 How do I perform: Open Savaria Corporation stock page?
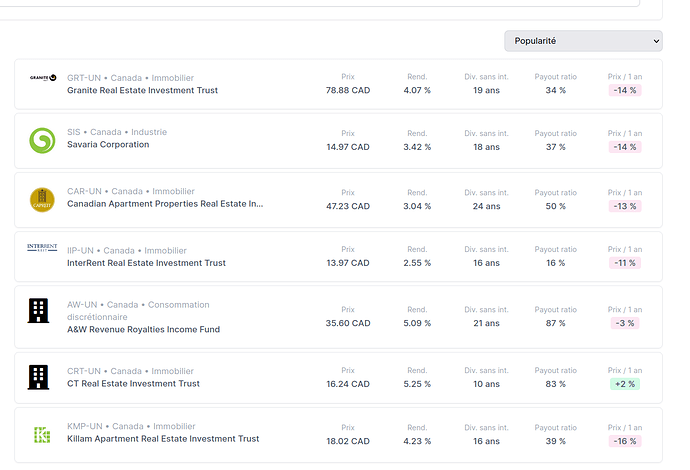pyautogui.click(x=108, y=144)
